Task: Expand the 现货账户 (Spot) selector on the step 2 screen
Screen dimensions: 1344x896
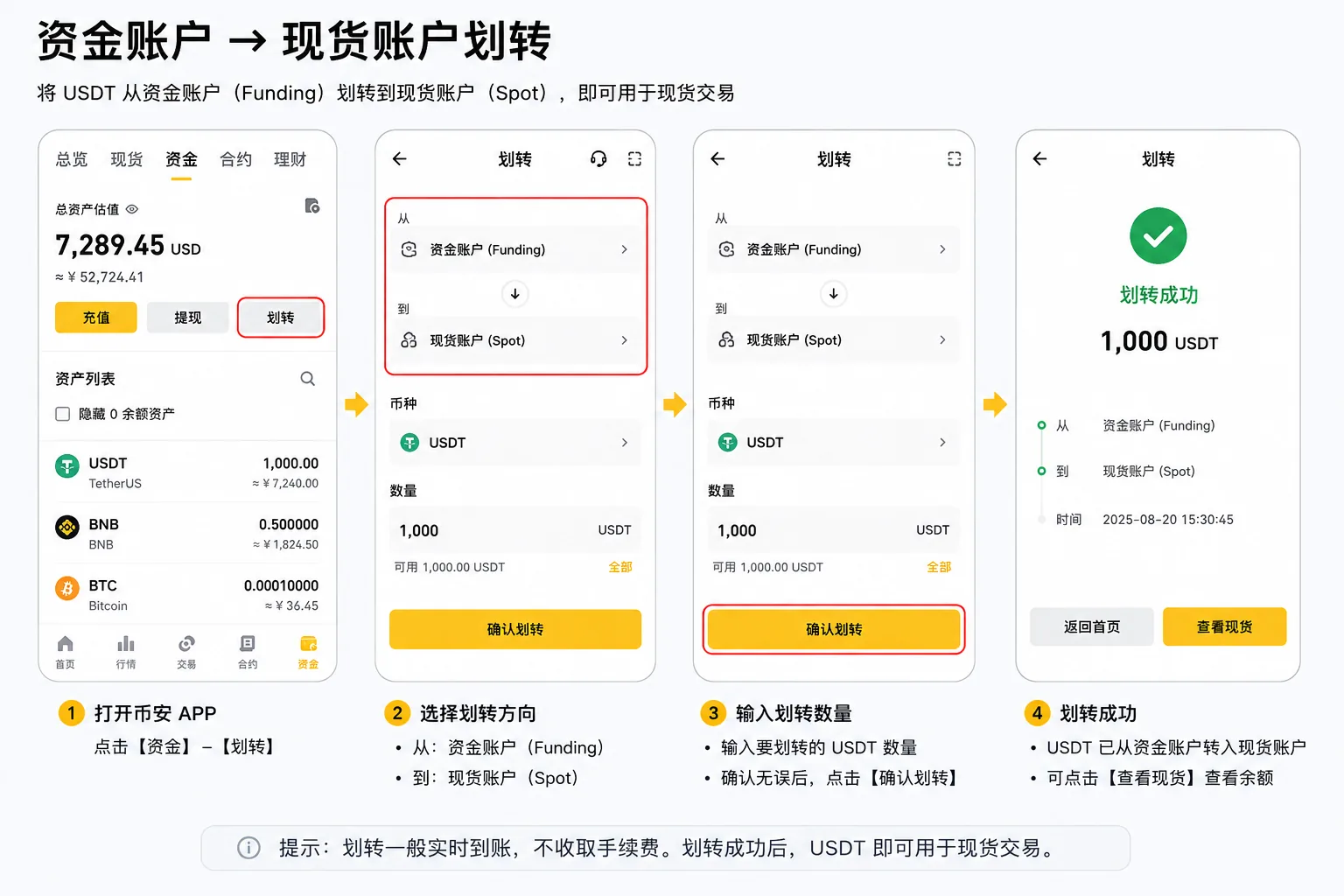Action: pos(515,340)
